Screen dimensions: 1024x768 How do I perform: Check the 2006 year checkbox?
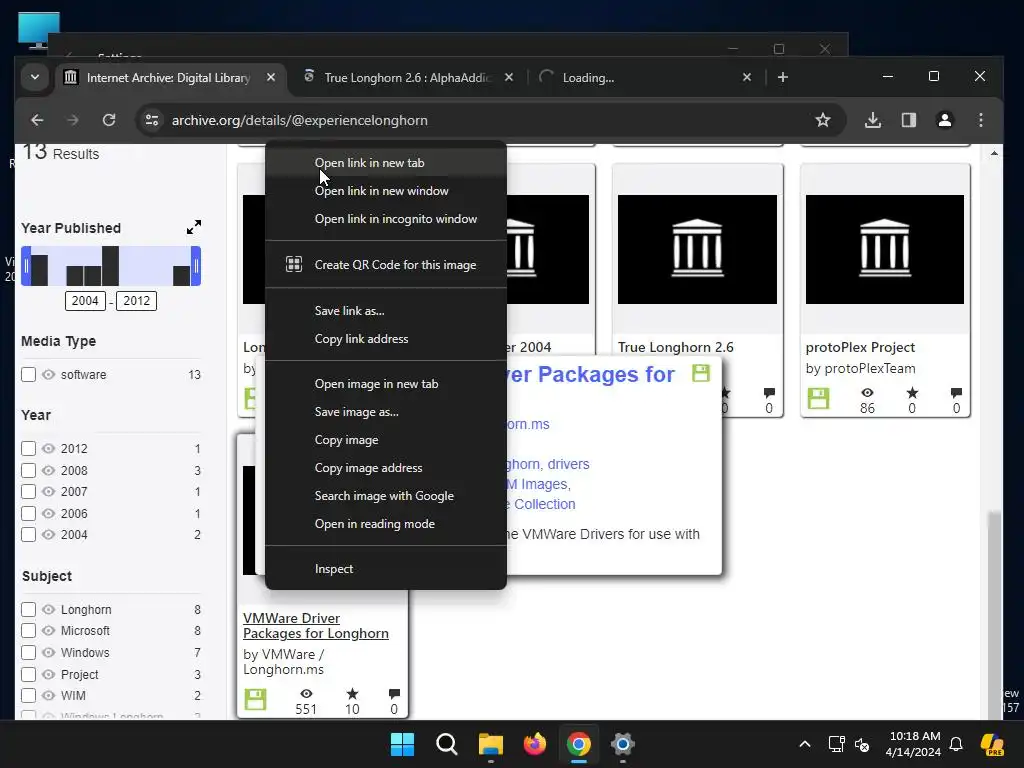pos(28,513)
